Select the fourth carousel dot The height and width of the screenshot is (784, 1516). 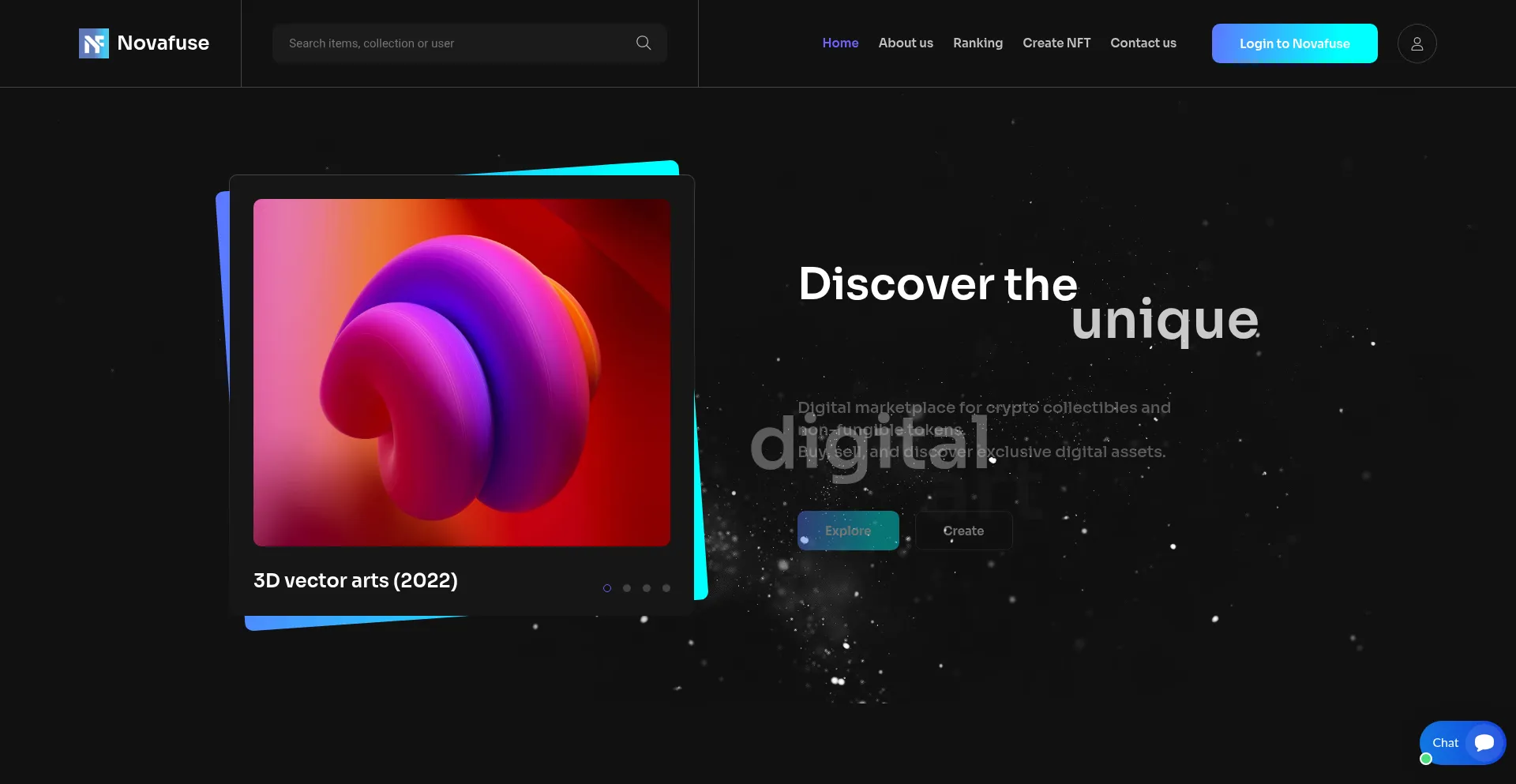tap(666, 588)
